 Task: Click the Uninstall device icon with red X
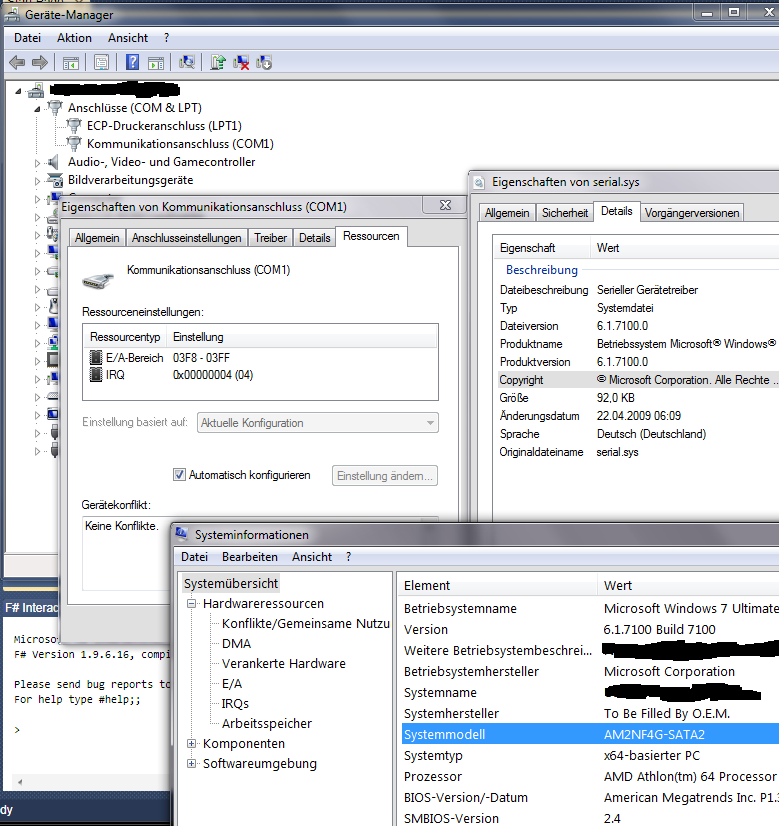[241, 63]
